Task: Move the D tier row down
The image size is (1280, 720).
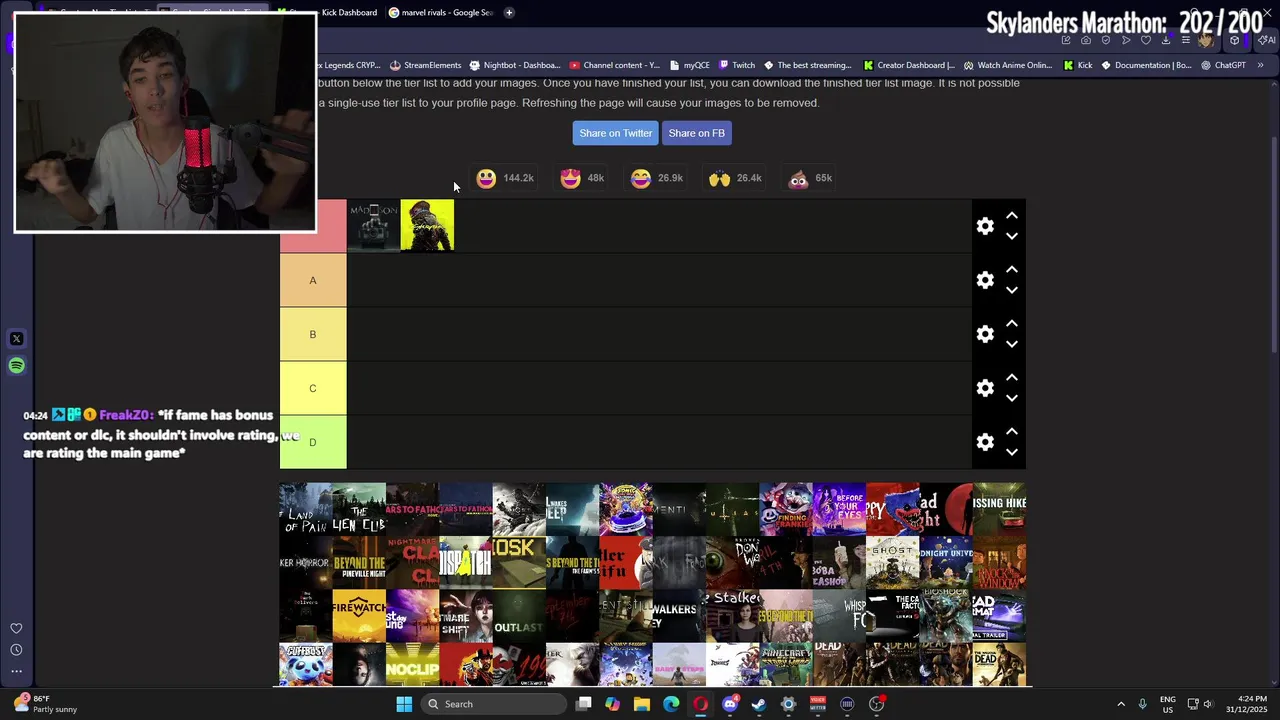Action: tap(1012, 453)
